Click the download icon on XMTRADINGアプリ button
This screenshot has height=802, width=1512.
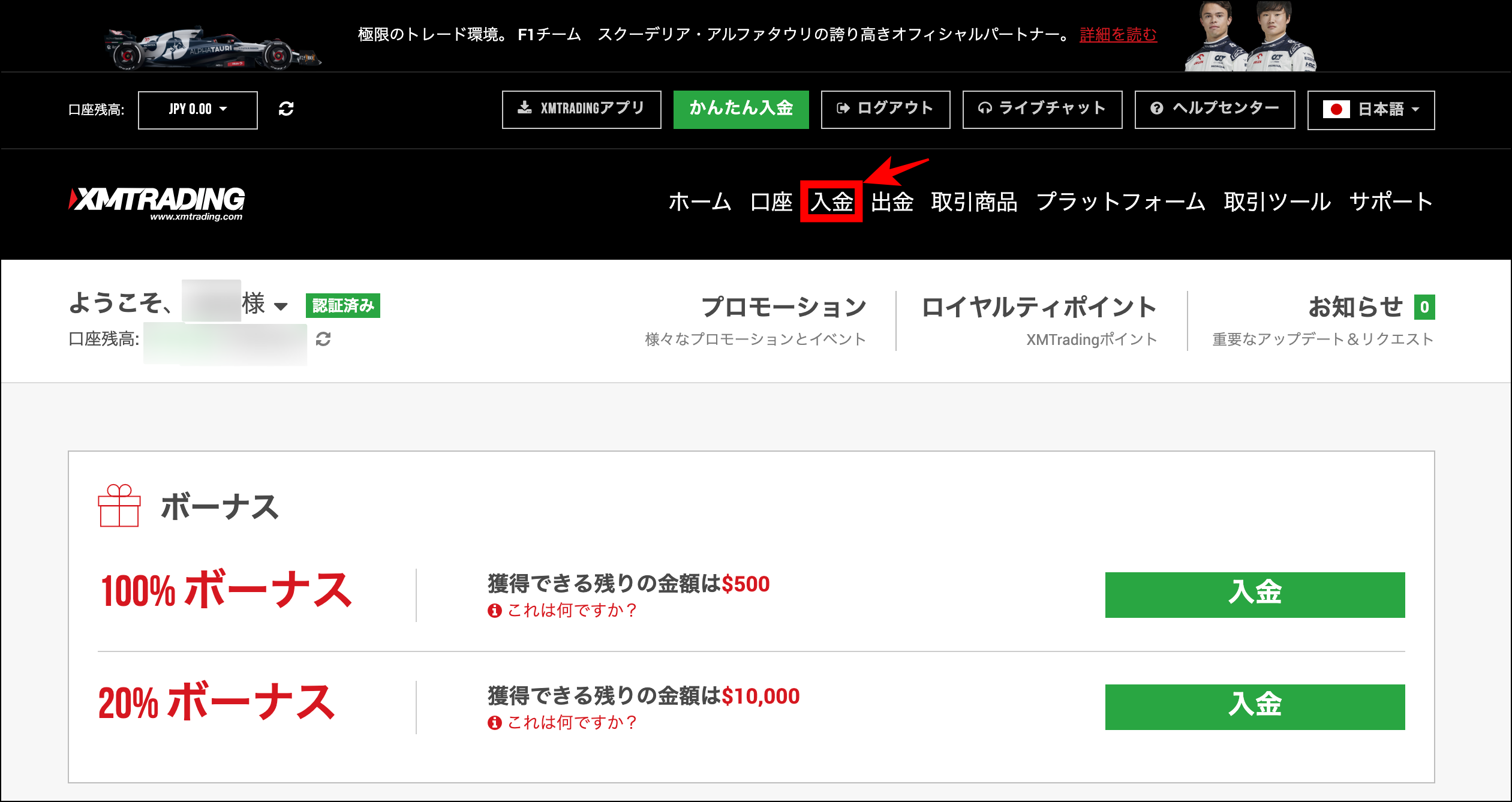(524, 108)
